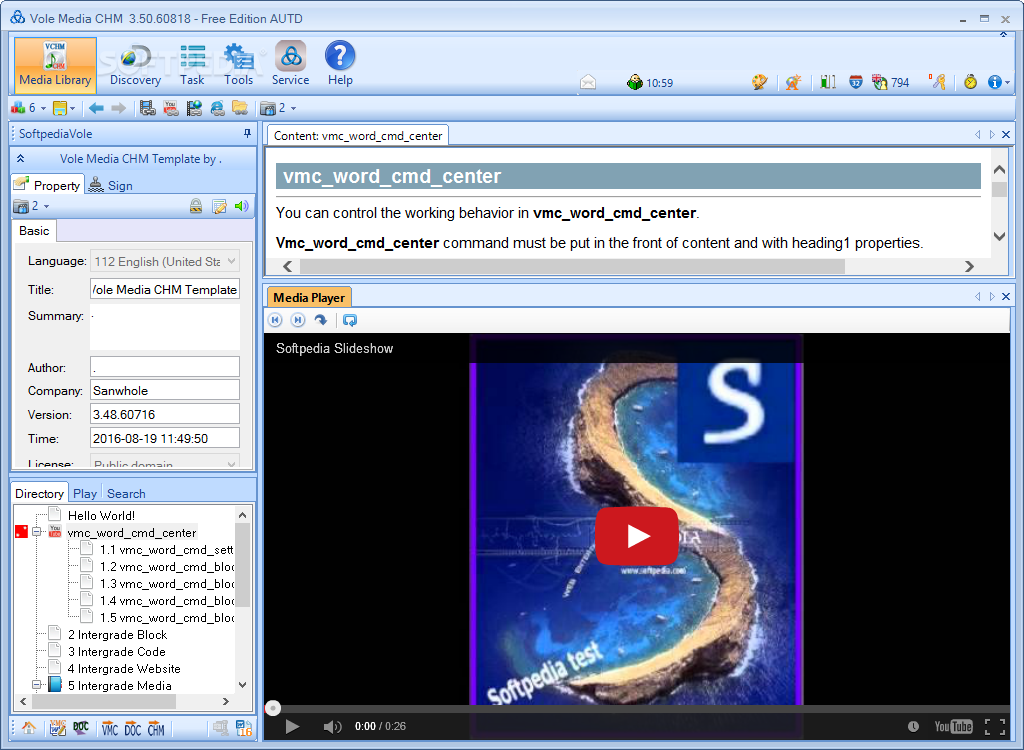Click the export to VMC icon

click(x=110, y=728)
